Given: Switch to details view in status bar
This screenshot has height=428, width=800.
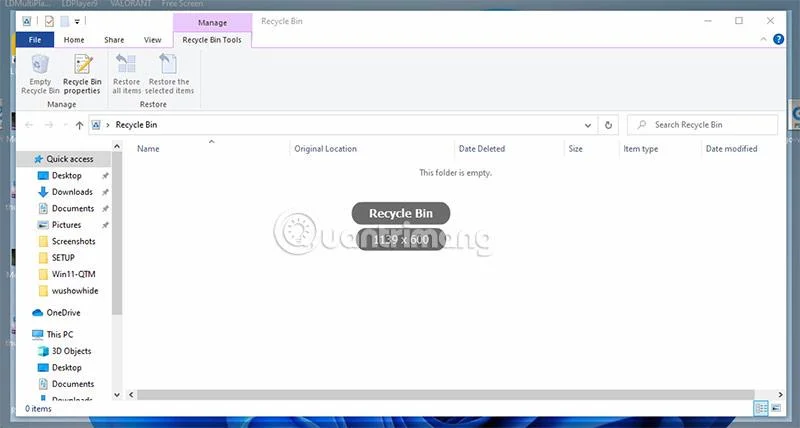Looking at the screenshot, I should click(761, 408).
